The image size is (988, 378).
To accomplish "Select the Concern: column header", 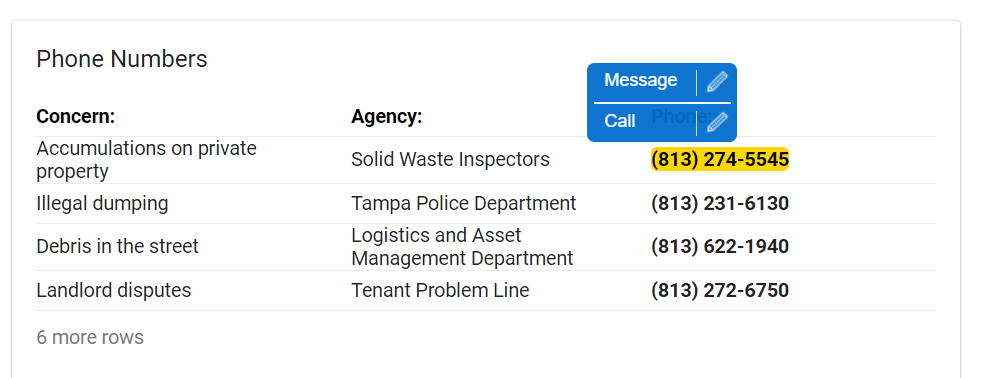I will coord(76,117).
